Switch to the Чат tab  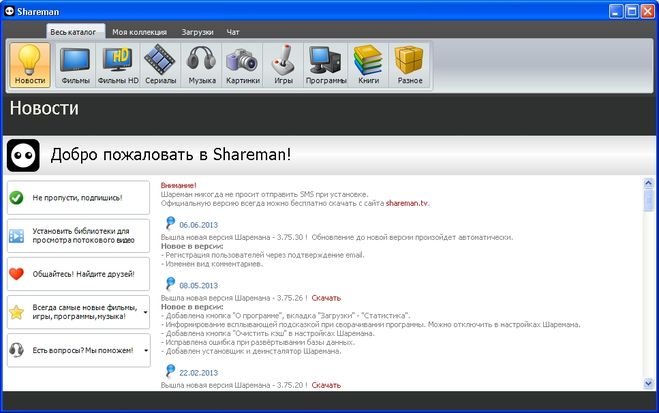233,32
